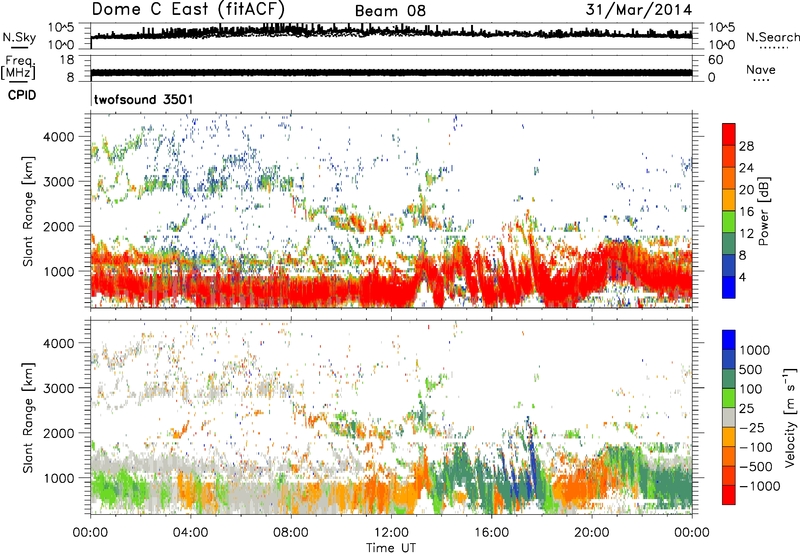The image size is (800, 554).
Task: Click the 'CPID' row label
Action: tap(22, 95)
